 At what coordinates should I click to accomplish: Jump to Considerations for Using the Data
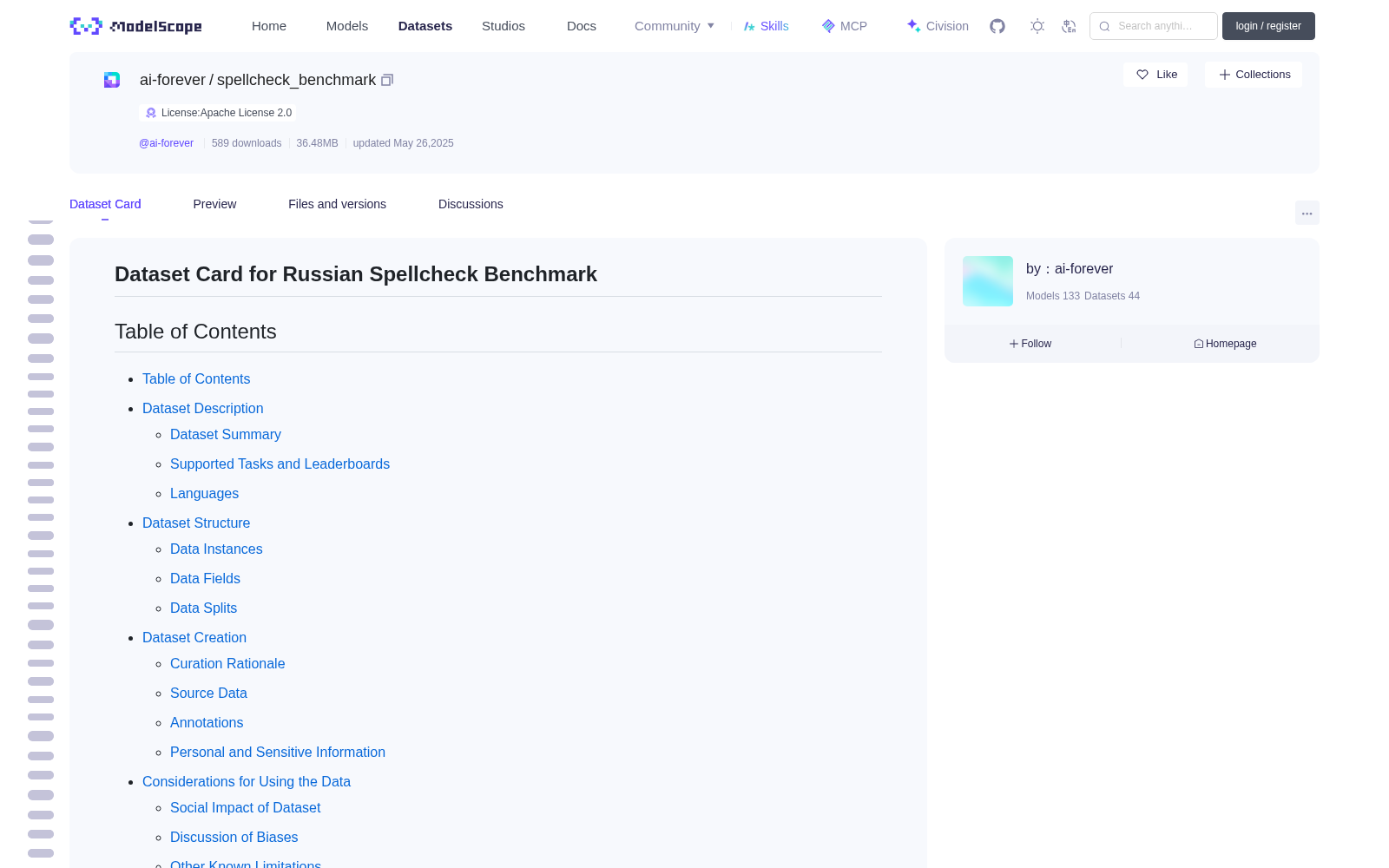(247, 781)
